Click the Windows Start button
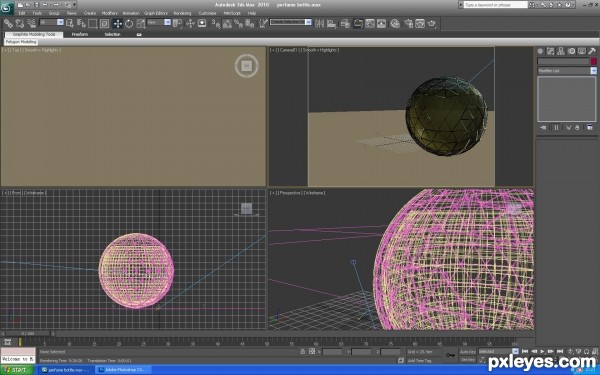The width and height of the screenshot is (600, 375). [17, 370]
